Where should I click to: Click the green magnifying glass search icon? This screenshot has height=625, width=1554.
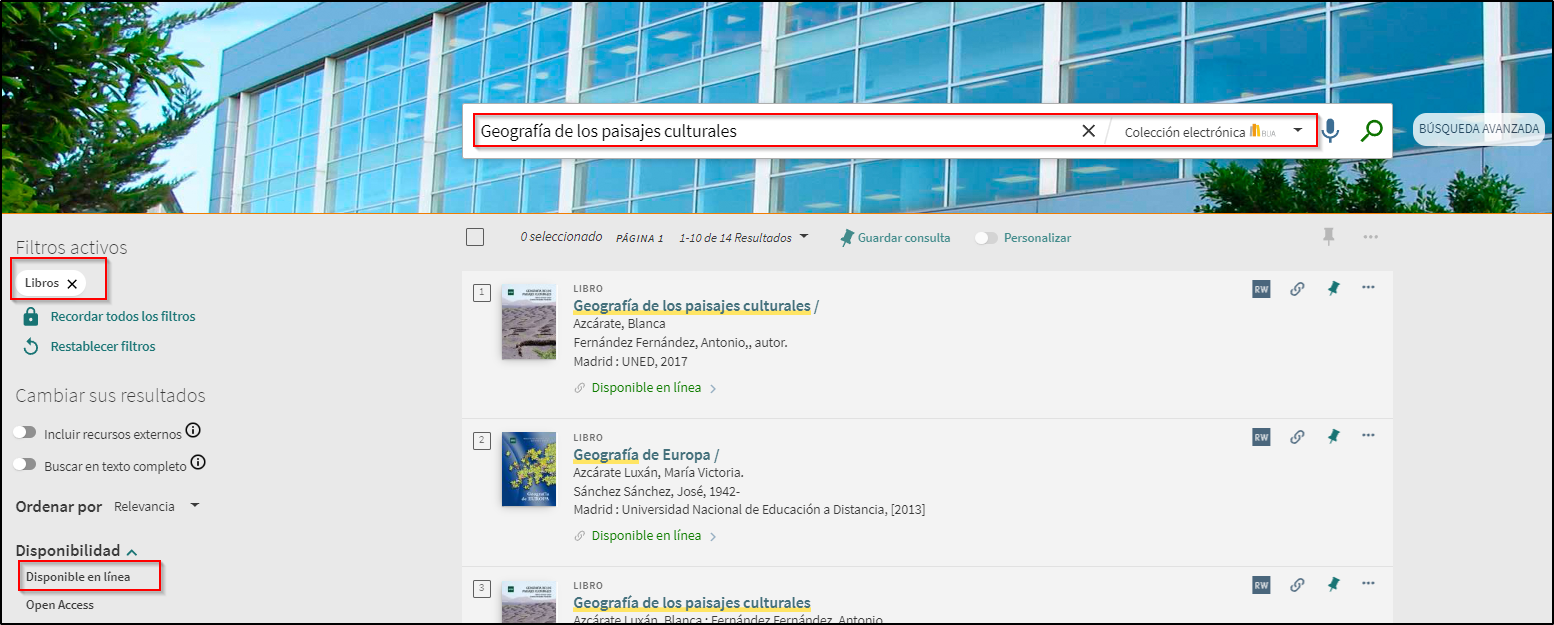(x=1371, y=131)
